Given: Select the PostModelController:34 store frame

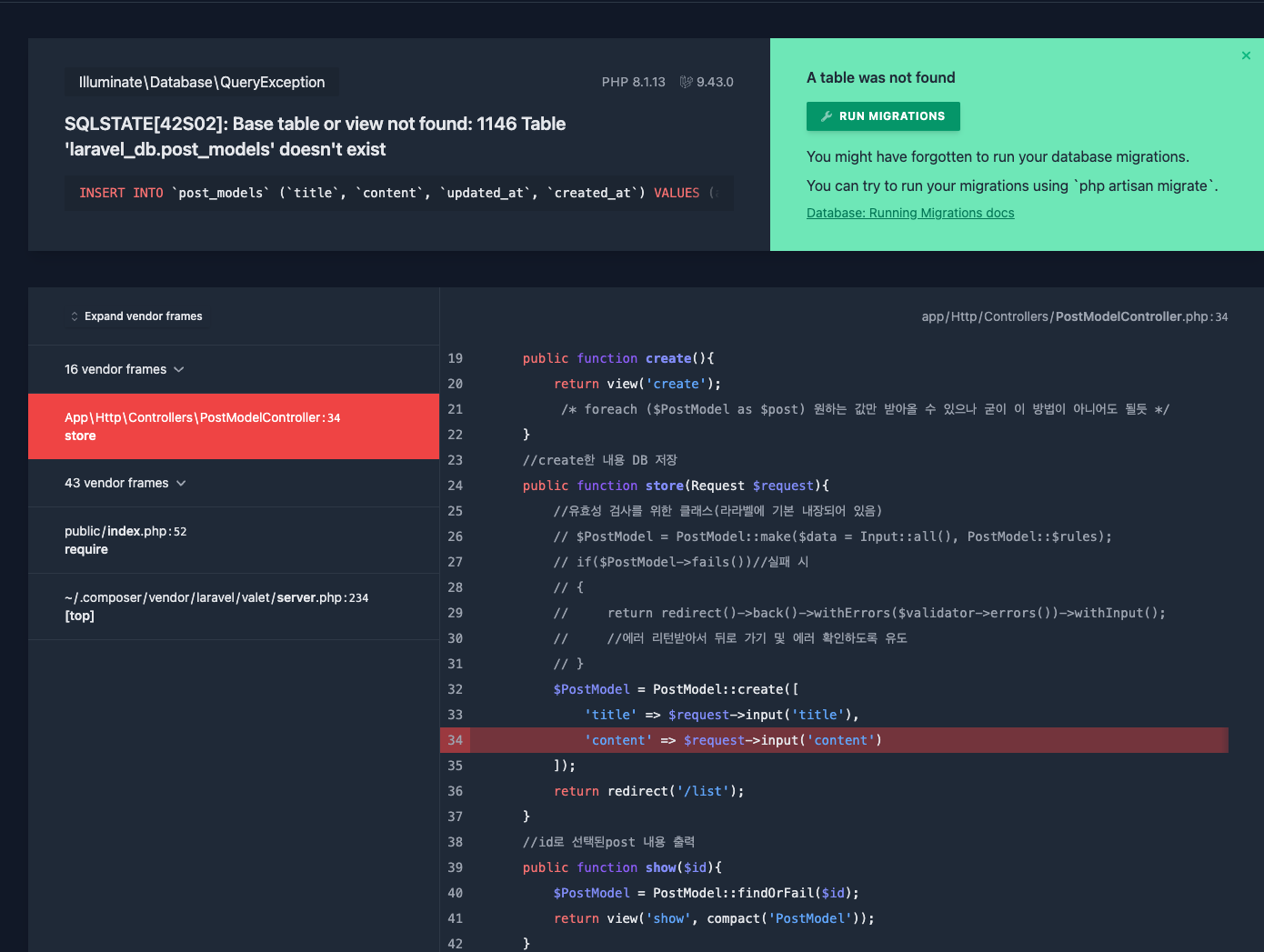Looking at the screenshot, I should pyautogui.click(x=234, y=426).
